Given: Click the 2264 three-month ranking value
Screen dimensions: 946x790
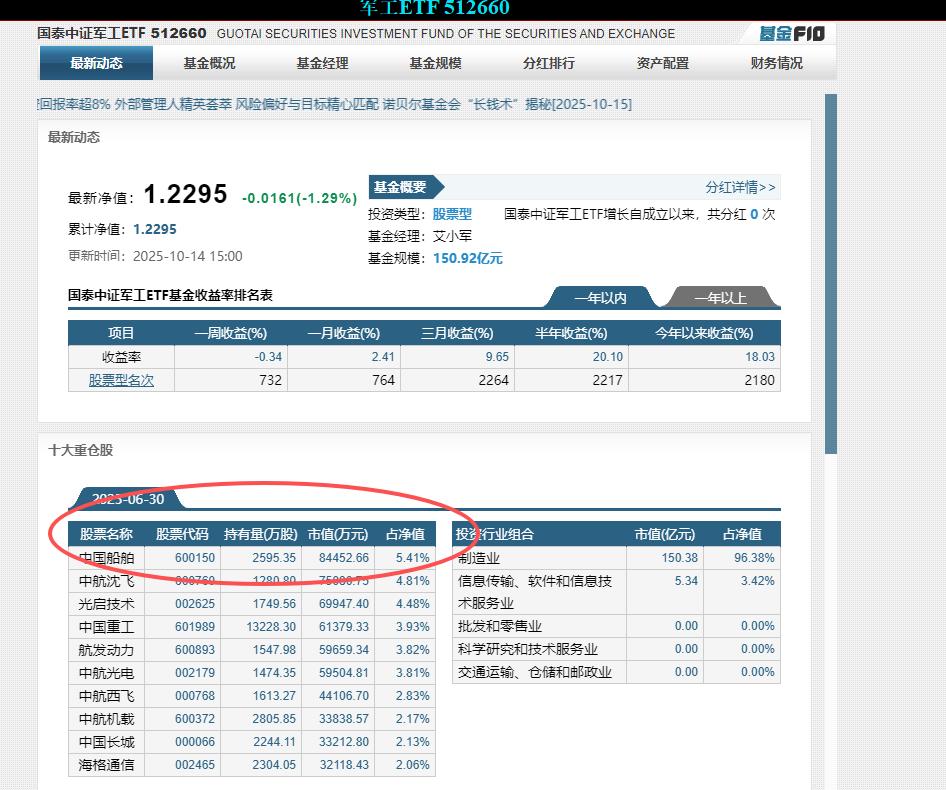Looking at the screenshot, I should point(494,380).
